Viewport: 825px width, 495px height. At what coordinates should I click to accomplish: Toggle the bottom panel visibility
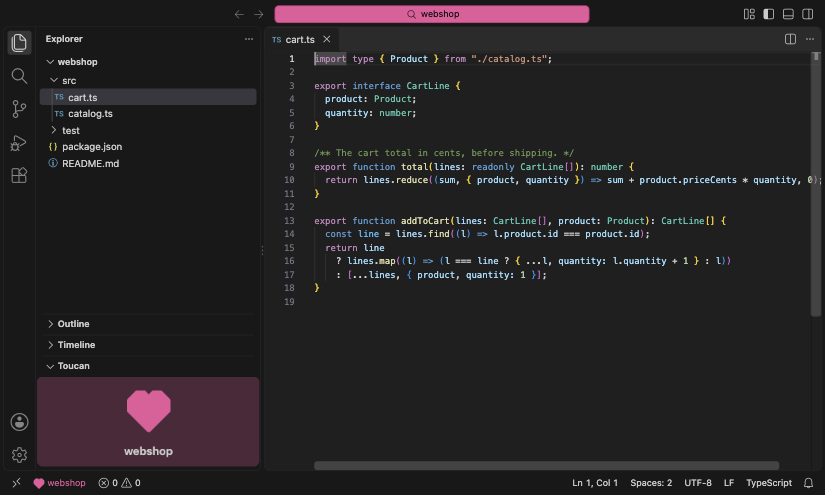(788, 14)
